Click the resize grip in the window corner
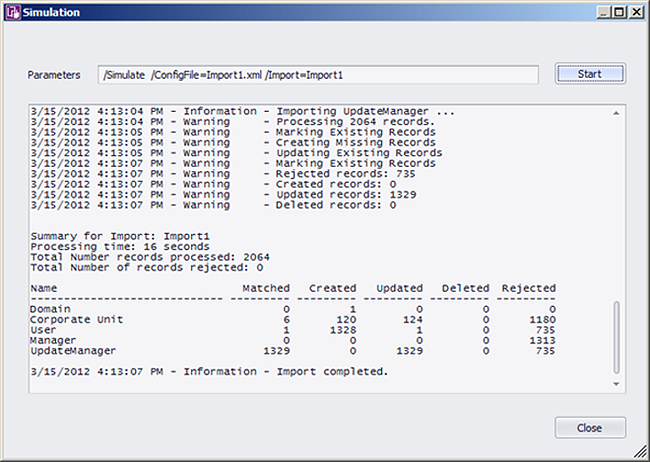This screenshot has height=462, width=650. pos(640,453)
